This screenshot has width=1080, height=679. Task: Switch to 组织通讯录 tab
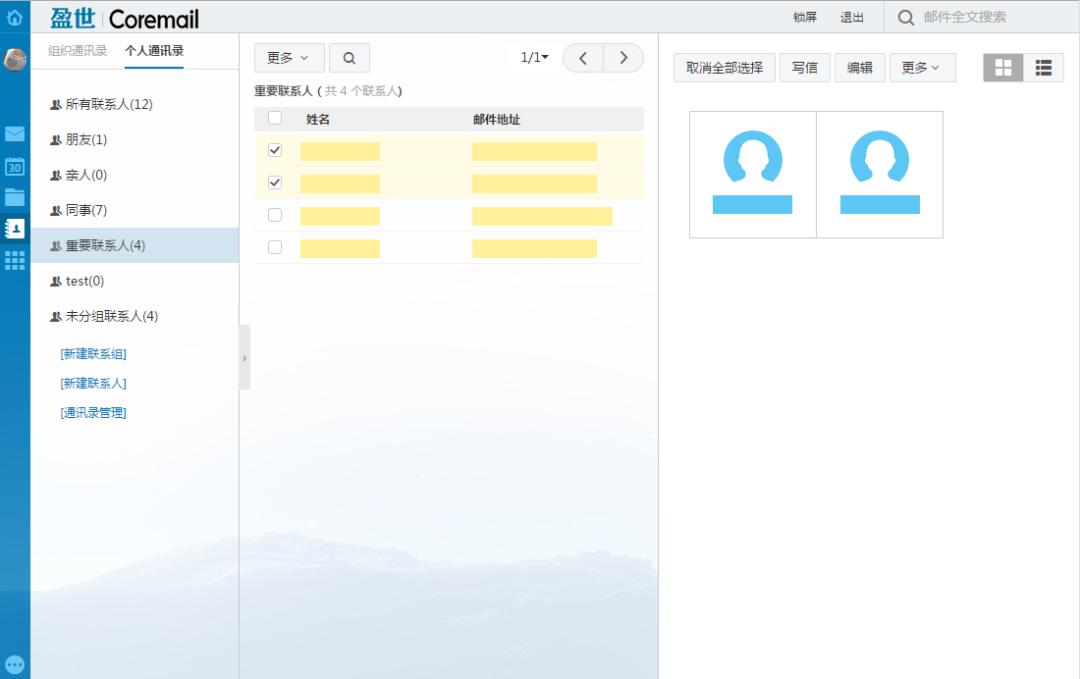[77, 51]
